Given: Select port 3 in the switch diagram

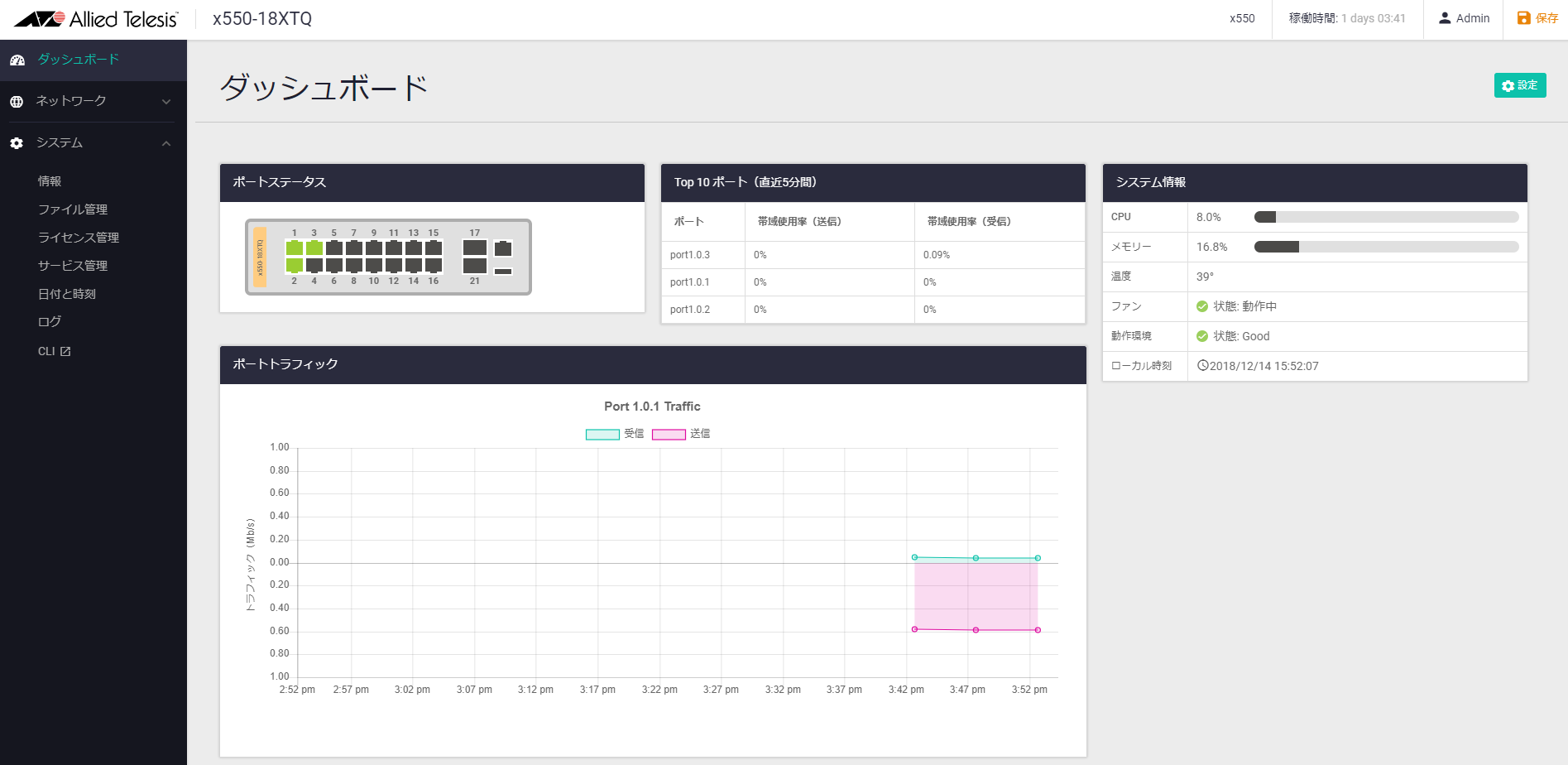Looking at the screenshot, I should tap(314, 248).
